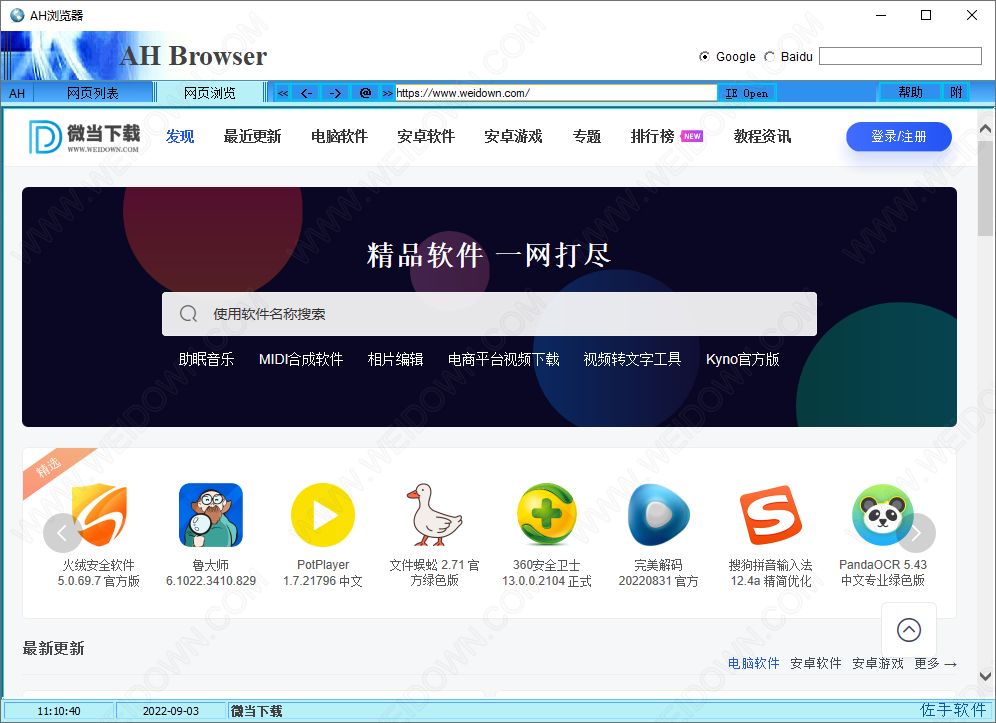The height and width of the screenshot is (723, 996).
Task: Click the AH globe icon in title bar
Action: click(x=17, y=15)
